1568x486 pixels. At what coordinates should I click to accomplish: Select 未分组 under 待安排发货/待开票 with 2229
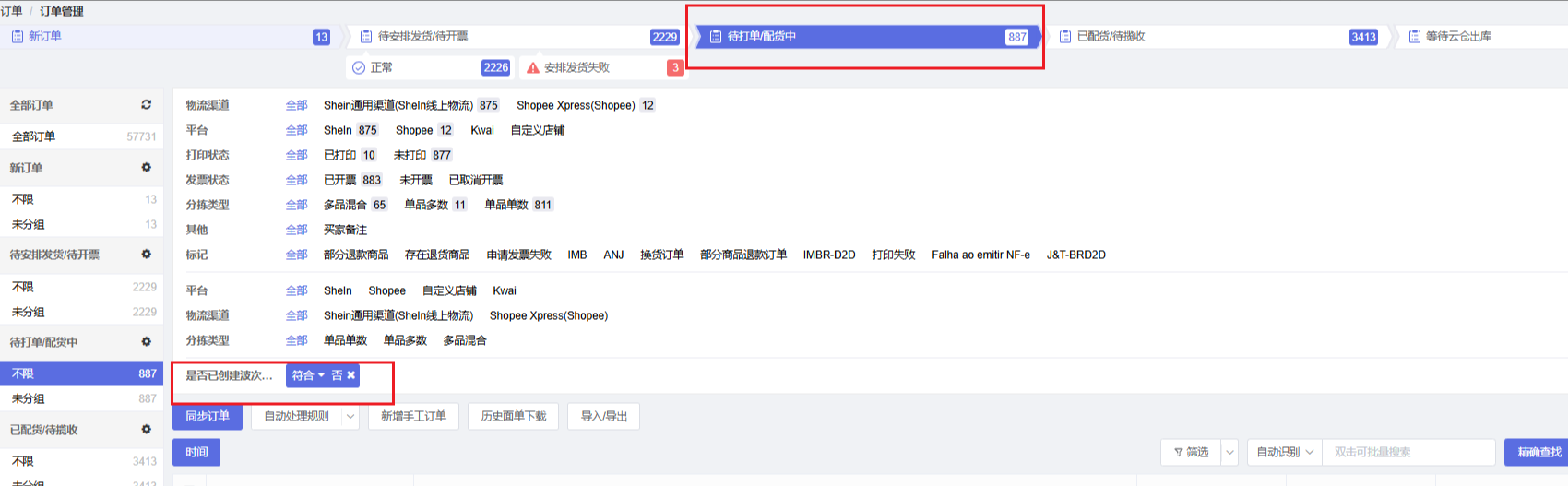[x=82, y=312]
